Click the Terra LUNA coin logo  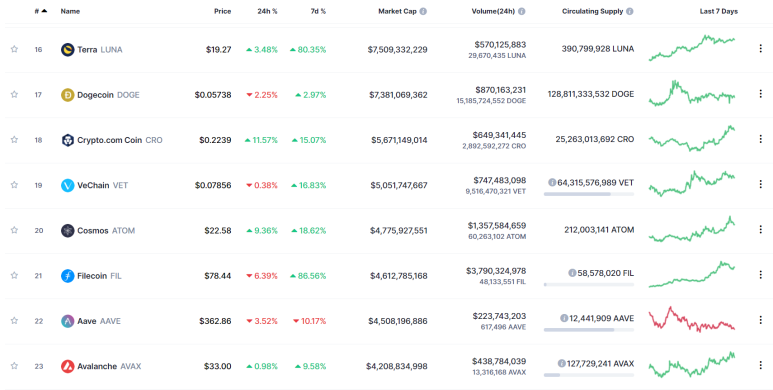68,49
